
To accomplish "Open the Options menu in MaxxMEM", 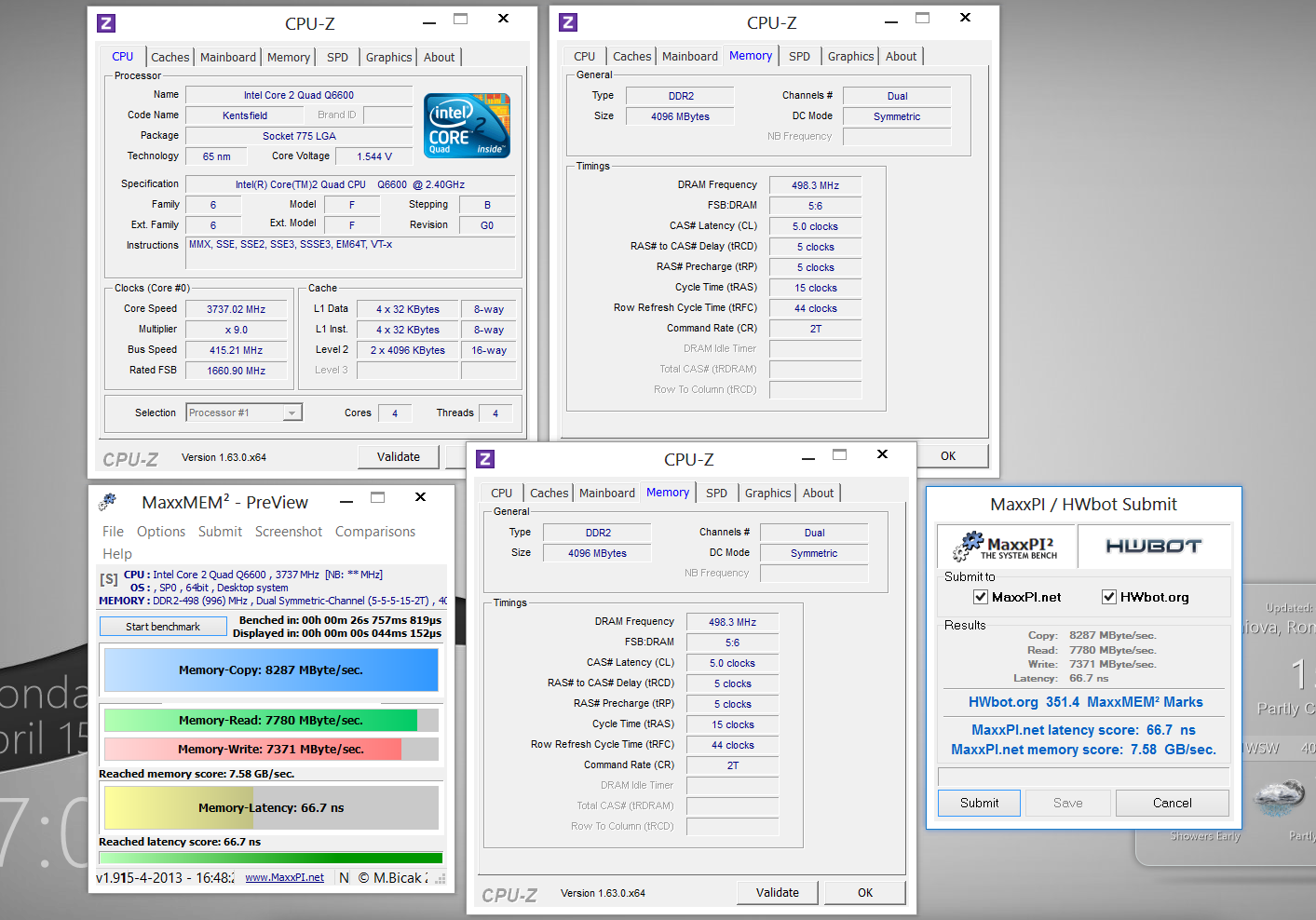I will (161, 532).
